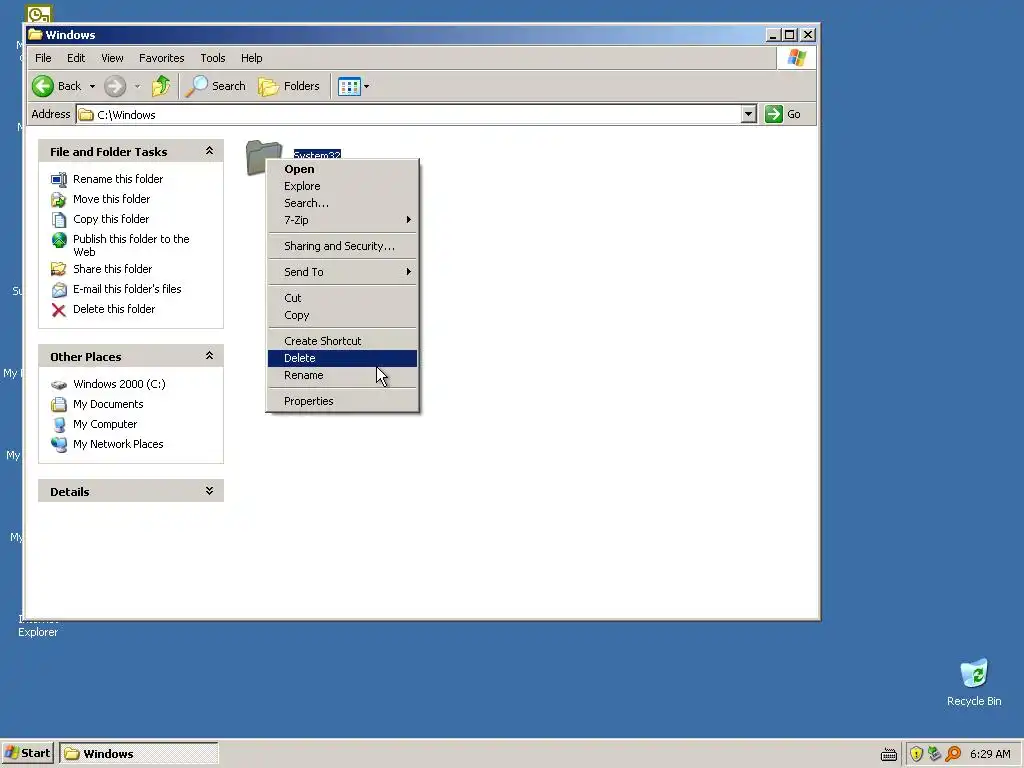Open the Address bar dropdown list
The width and height of the screenshot is (1024, 768).
coord(748,114)
